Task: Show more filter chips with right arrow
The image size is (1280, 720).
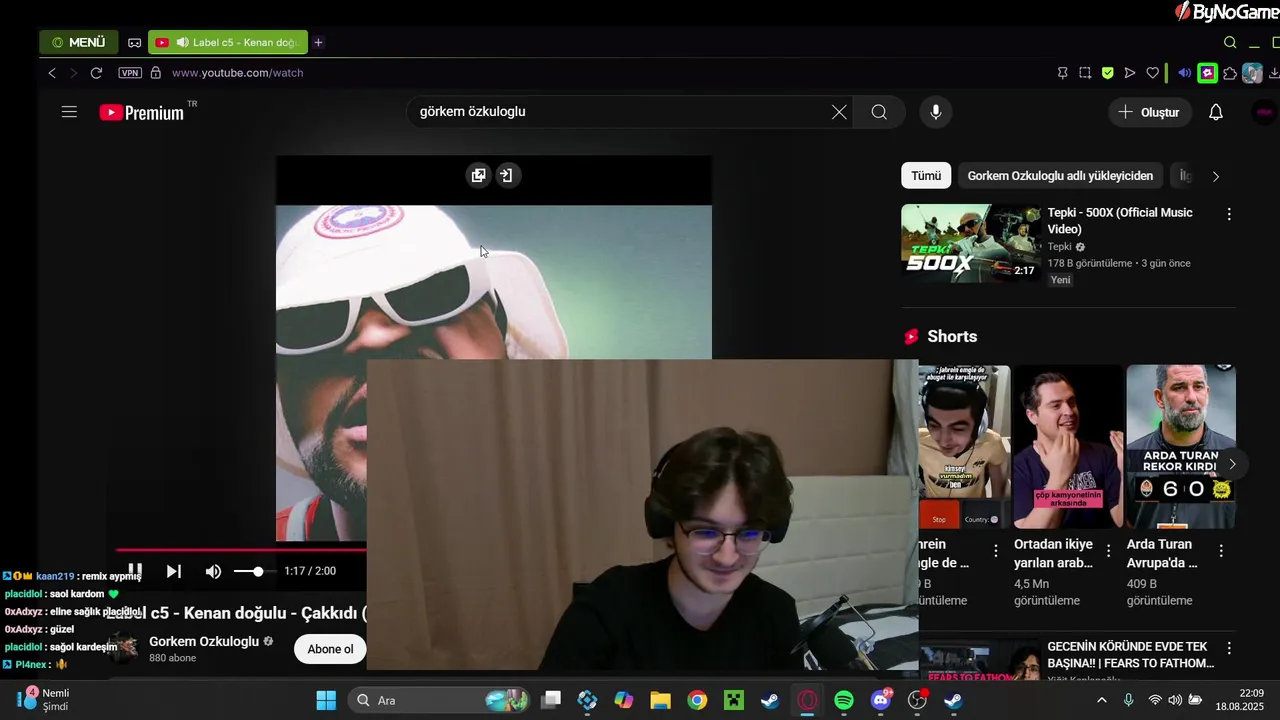Action: pyautogui.click(x=1216, y=176)
